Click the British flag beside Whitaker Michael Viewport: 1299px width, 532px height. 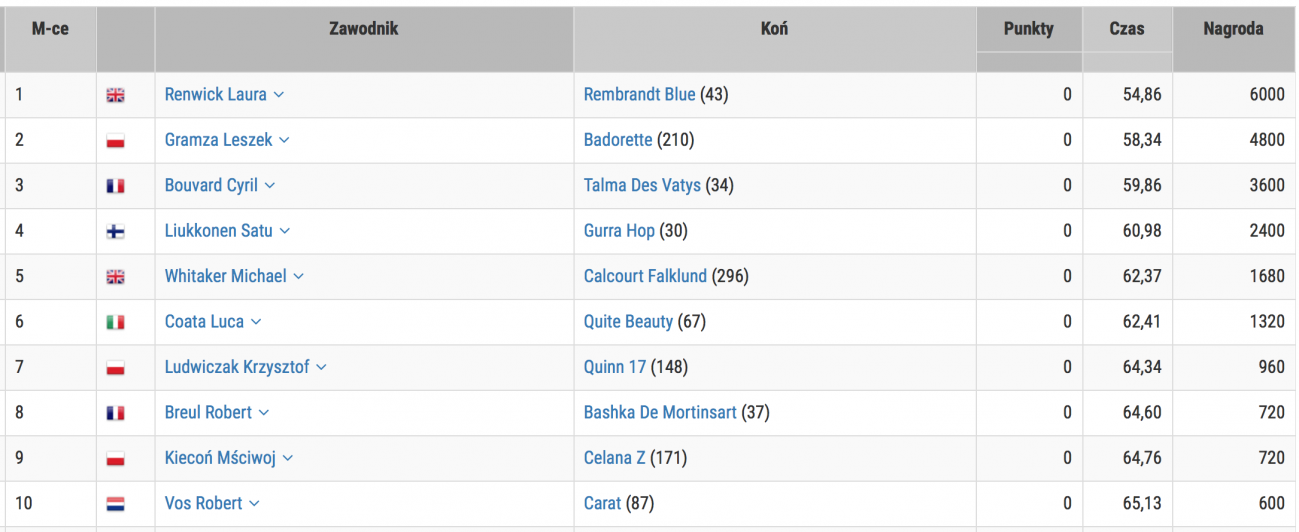click(x=115, y=277)
